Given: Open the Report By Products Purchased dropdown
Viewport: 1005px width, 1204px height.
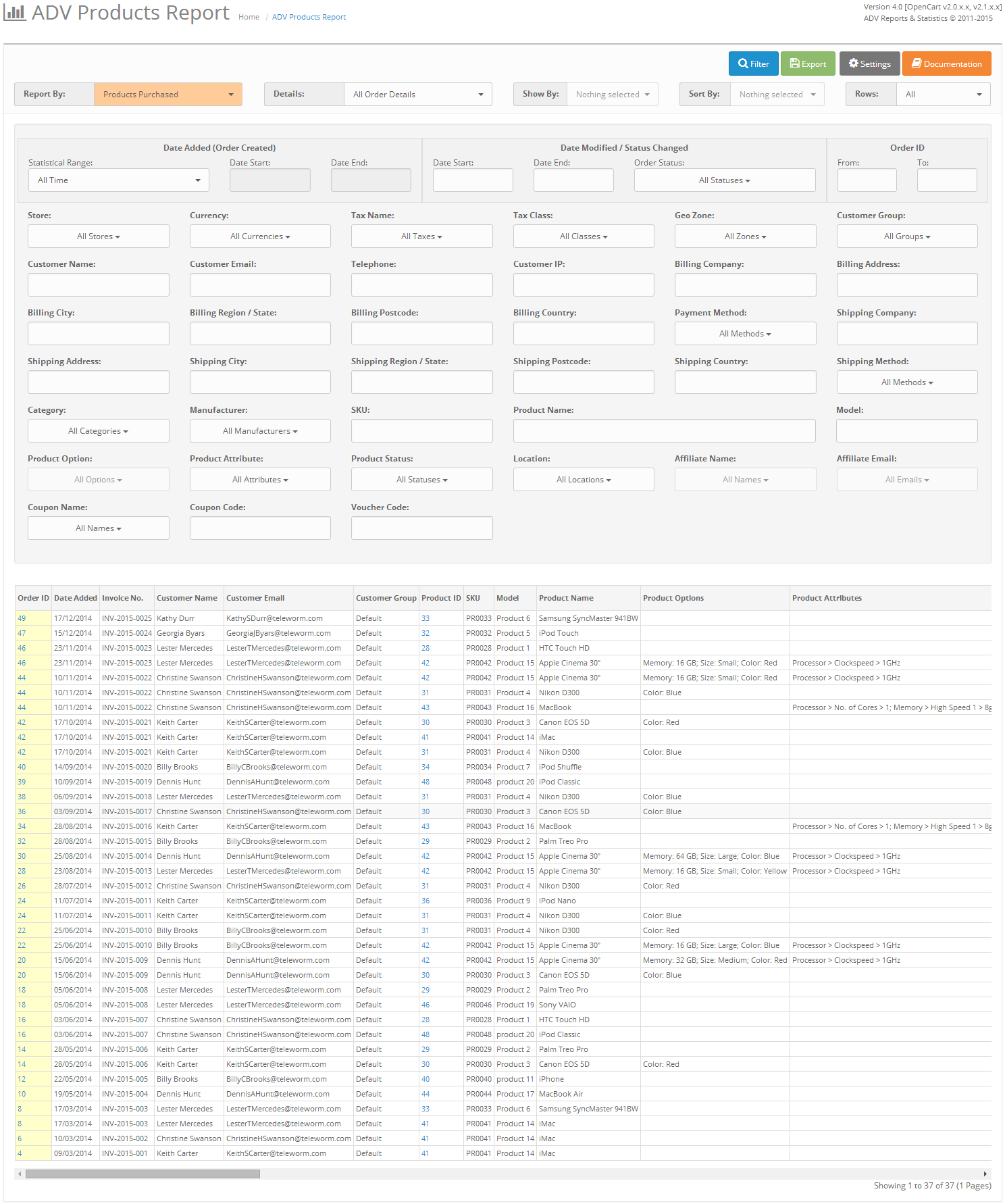Looking at the screenshot, I should [x=168, y=95].
